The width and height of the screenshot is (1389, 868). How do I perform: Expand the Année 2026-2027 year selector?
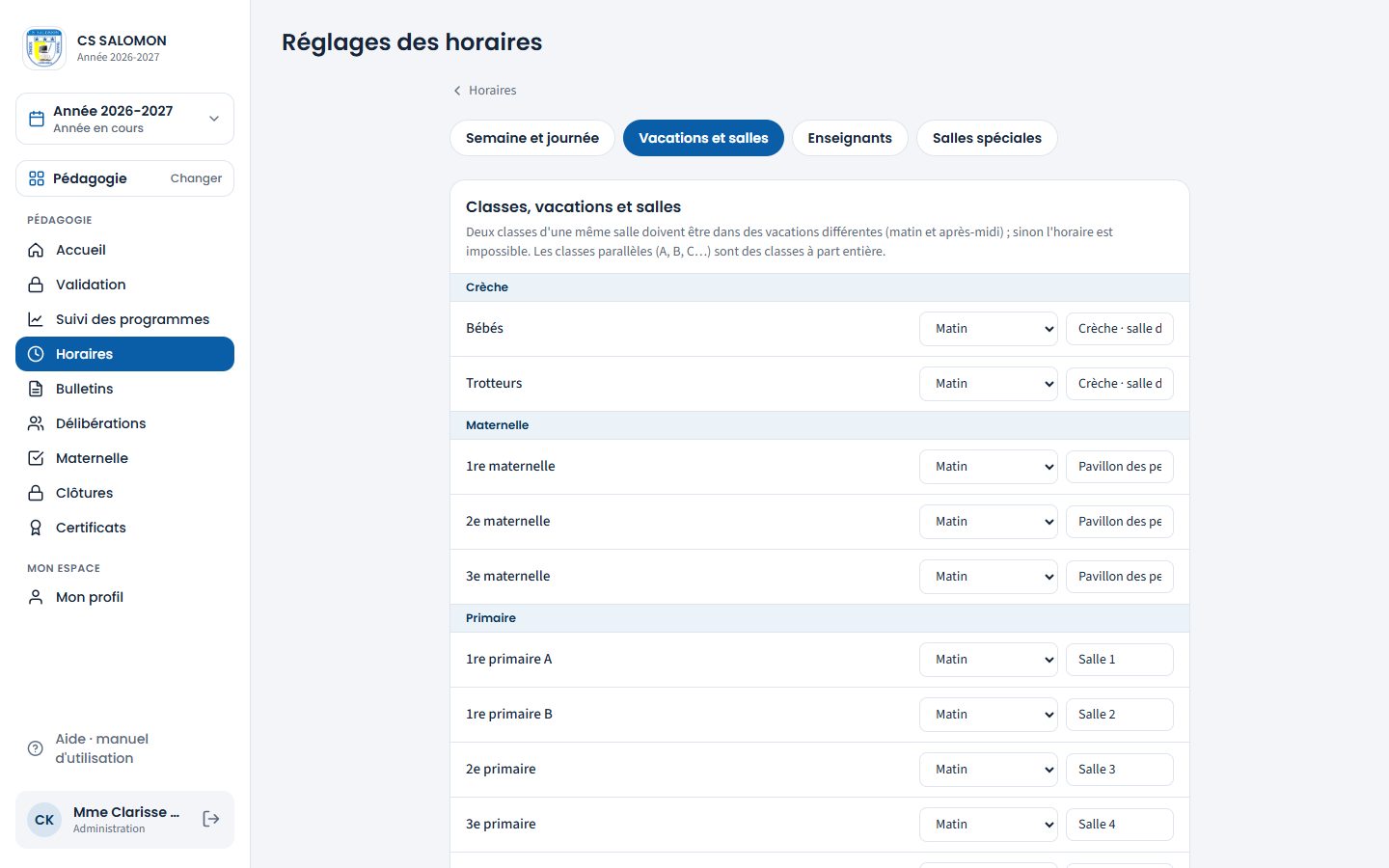tap(124, 119)
